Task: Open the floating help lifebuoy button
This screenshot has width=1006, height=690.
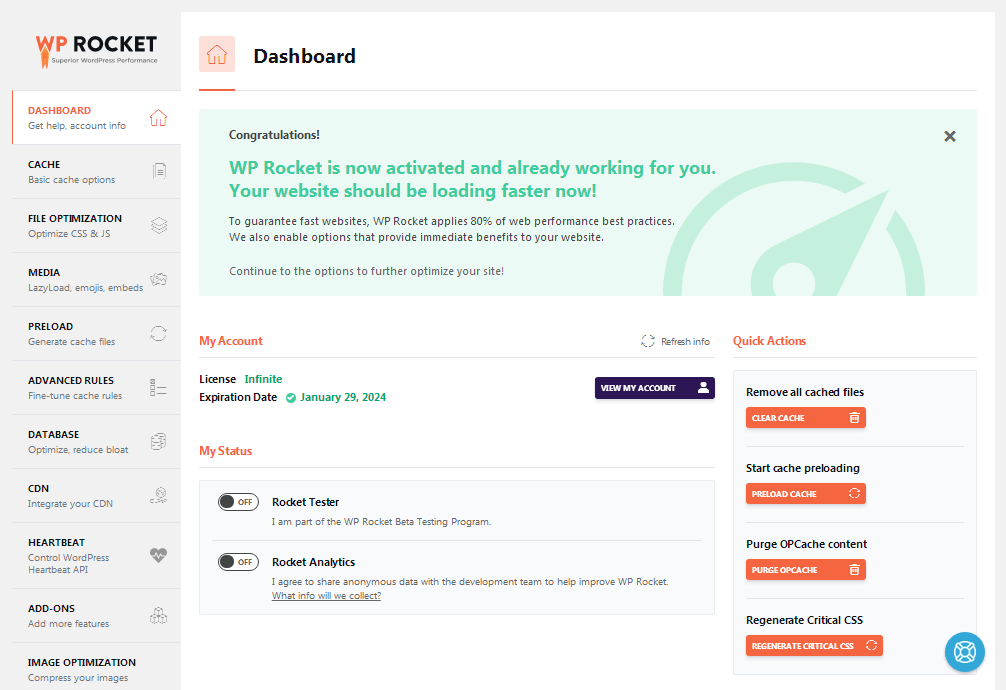Action: pyautogui.click(x=964, y=652)
